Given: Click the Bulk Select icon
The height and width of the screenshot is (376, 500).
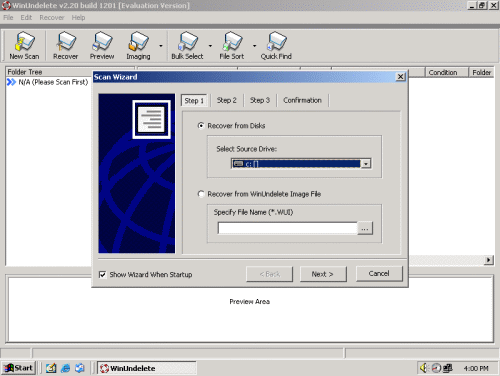Looking at the screenshot, I should point(187,46).
